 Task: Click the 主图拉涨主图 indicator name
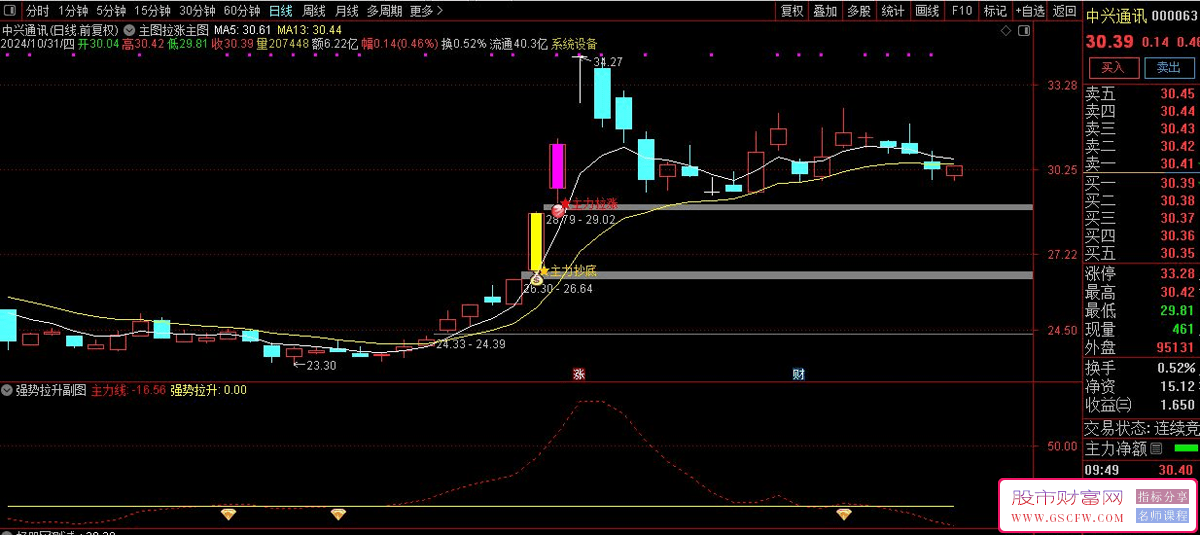coord(173,30)
